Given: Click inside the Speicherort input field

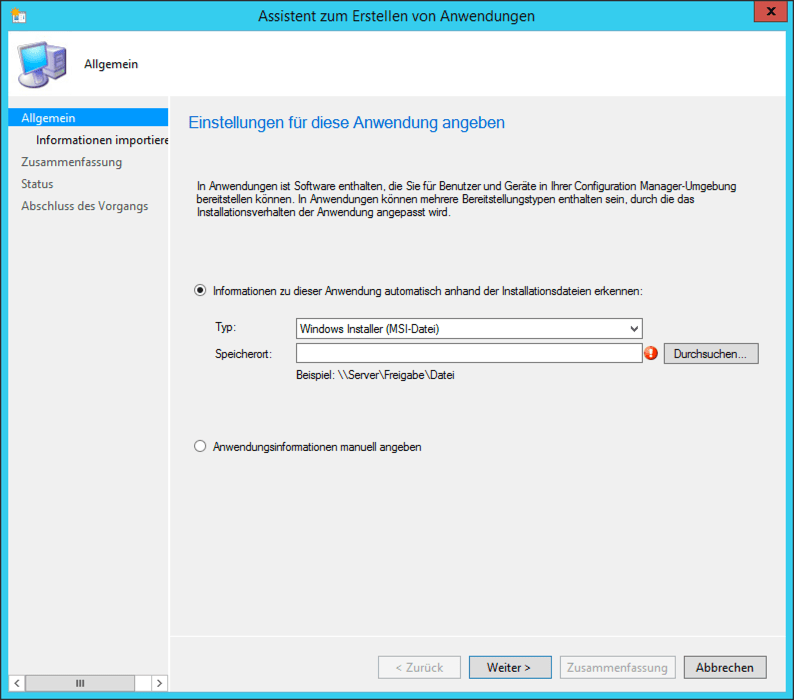Looking at the screenshot, I should tap(469, 354).
